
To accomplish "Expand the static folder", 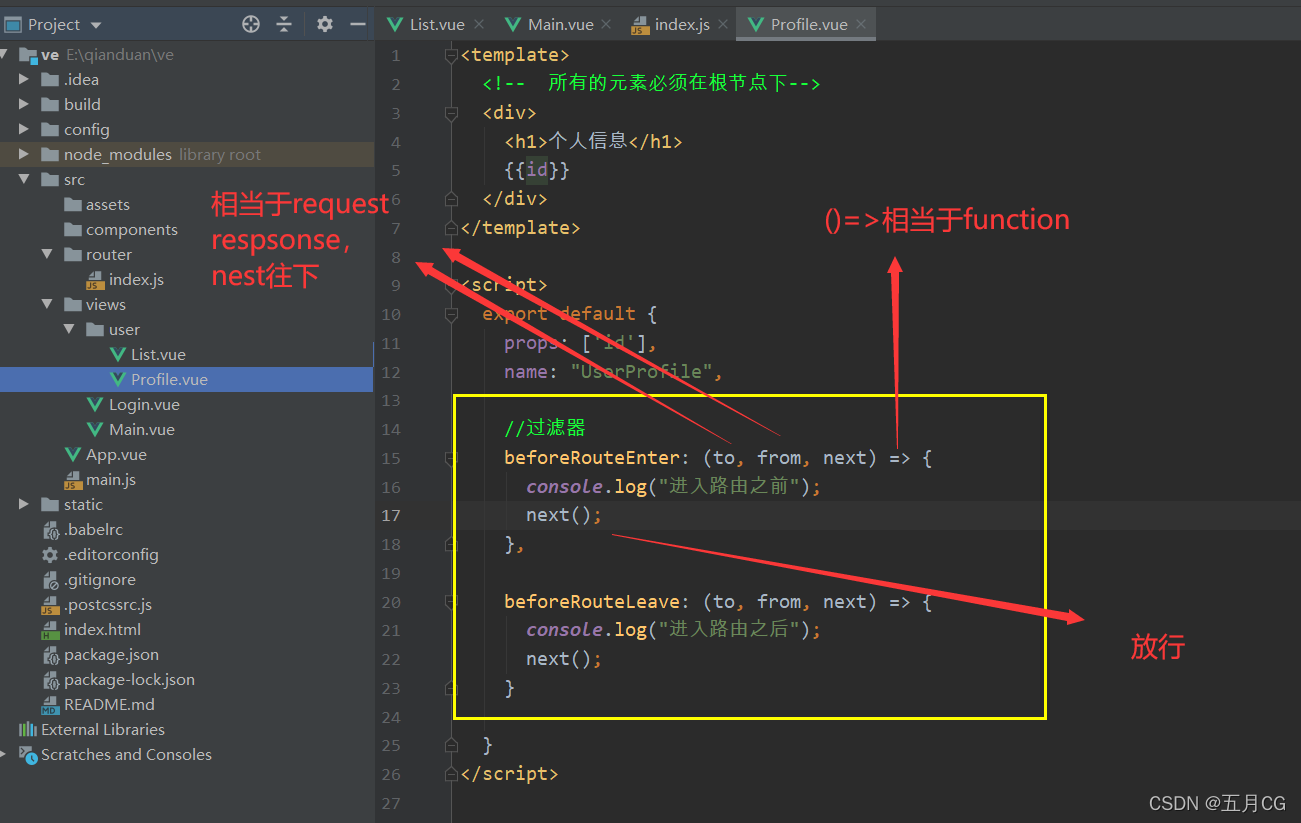I will point(24,504).
